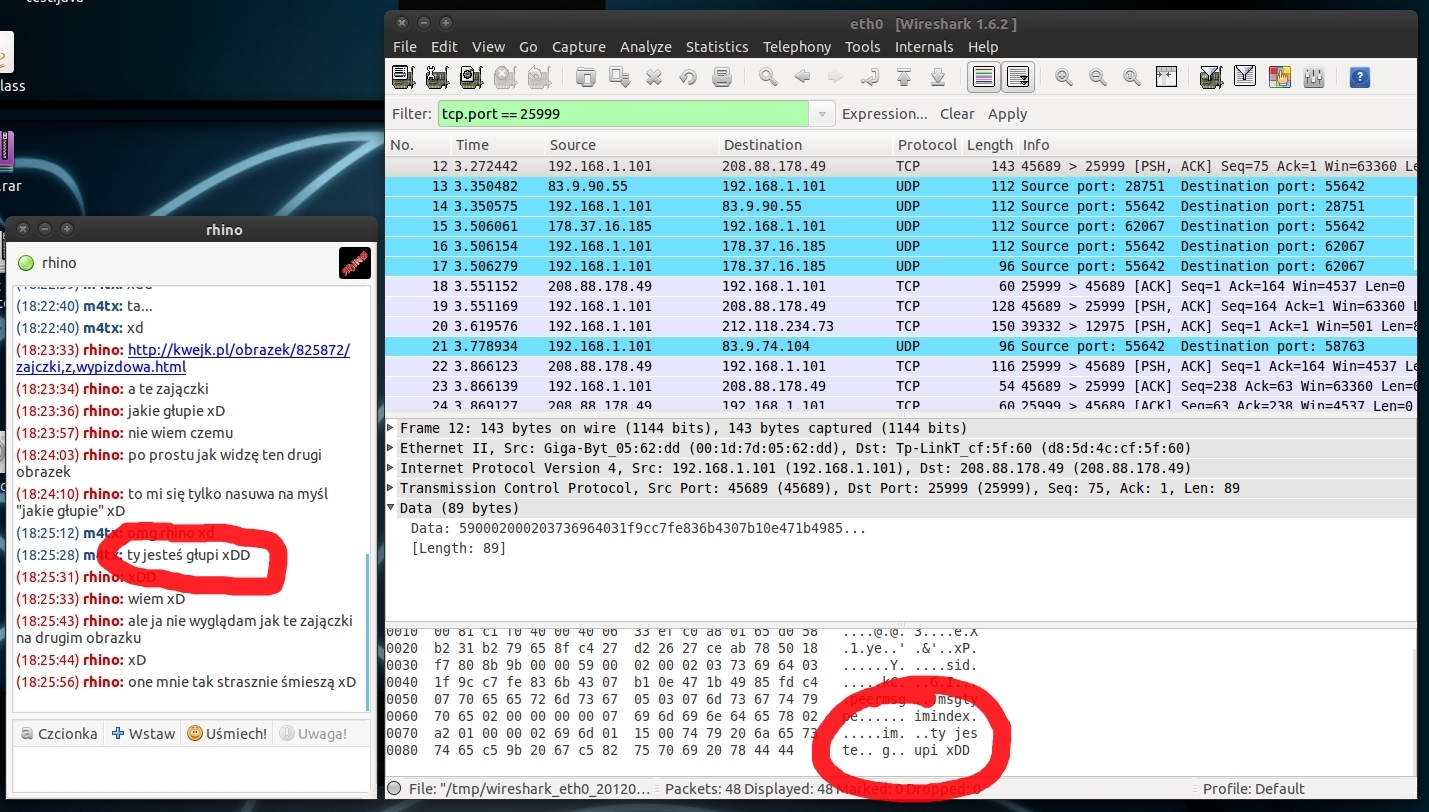1429x812 pixels.
Task: Save this capture file as icon
Action: [620, 77]
